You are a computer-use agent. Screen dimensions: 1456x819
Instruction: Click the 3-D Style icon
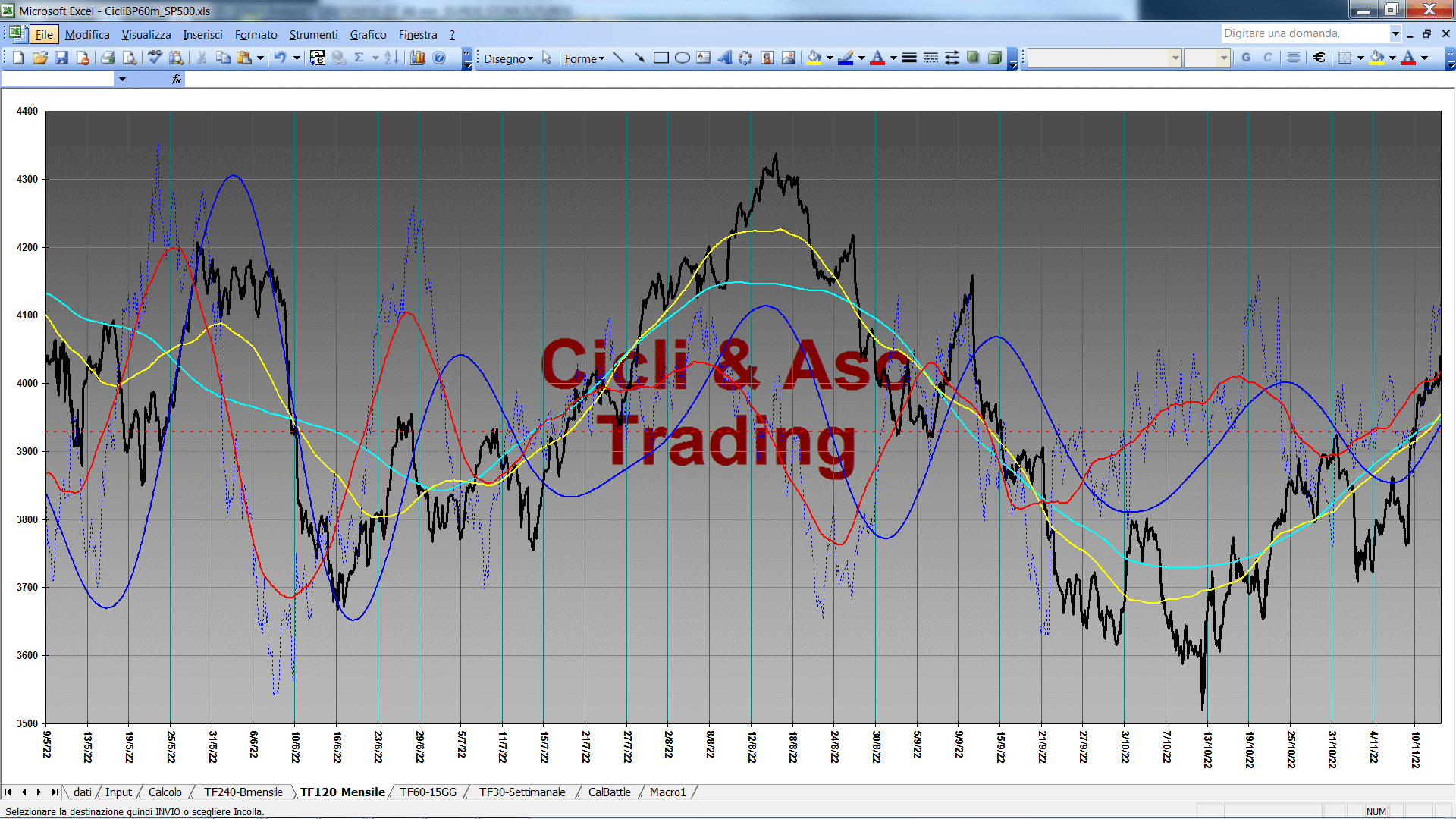995,58
